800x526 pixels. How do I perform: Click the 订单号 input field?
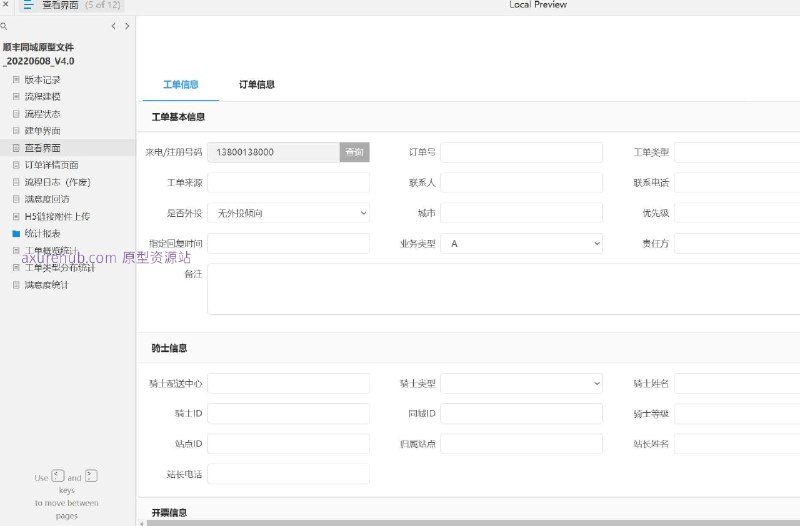521,152
